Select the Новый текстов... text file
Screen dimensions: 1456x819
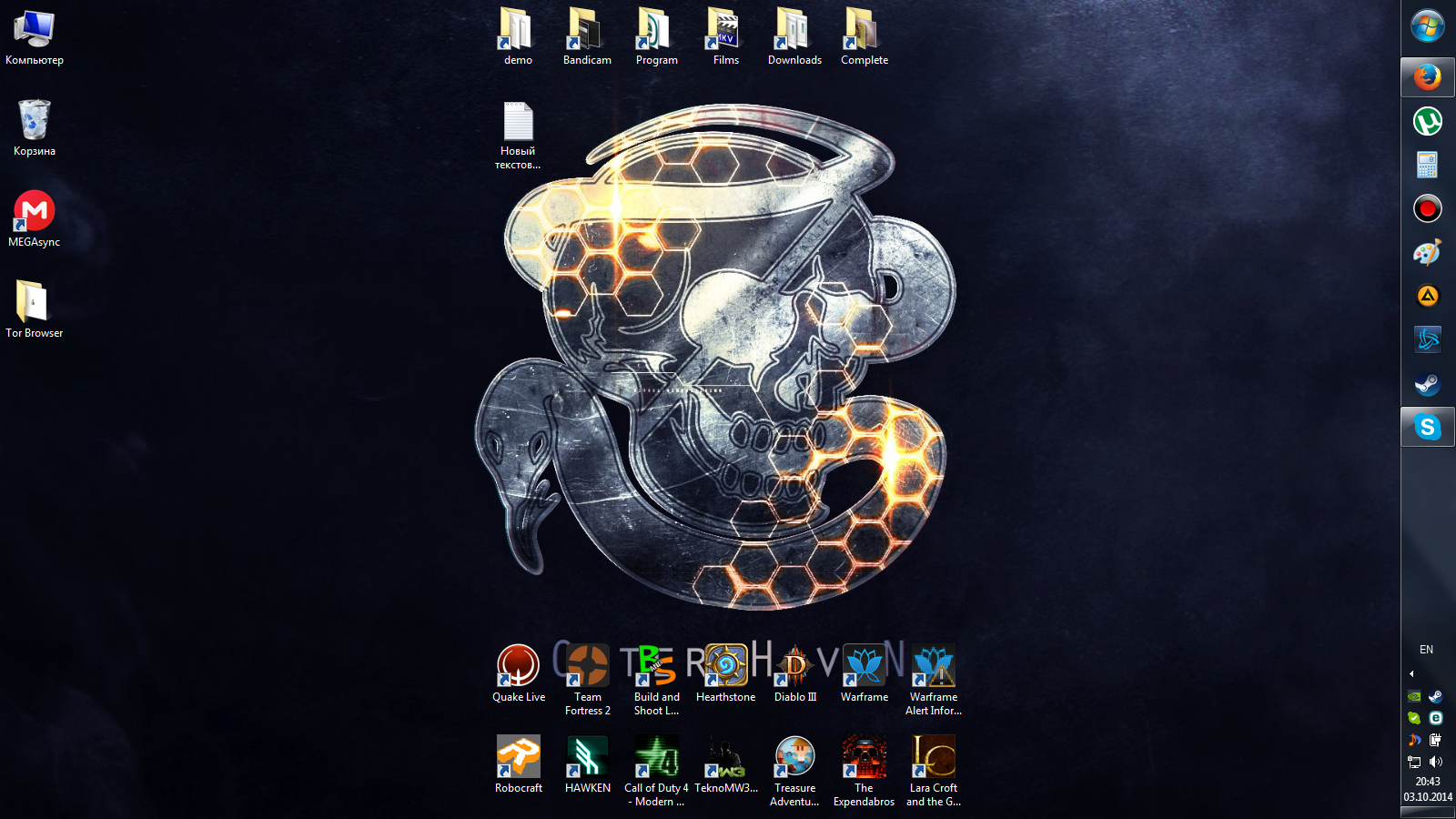(x=518, y=135)
